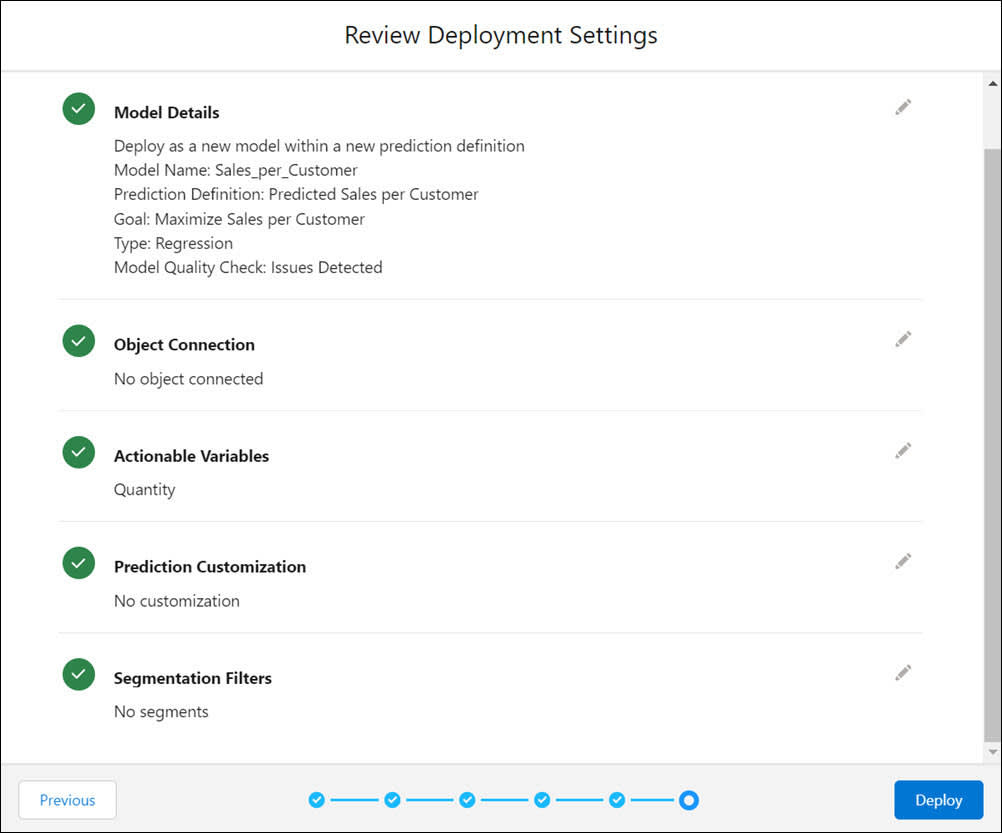Click green checkmark beside Model Details
1002x833 pixels.
pos(79,109)
